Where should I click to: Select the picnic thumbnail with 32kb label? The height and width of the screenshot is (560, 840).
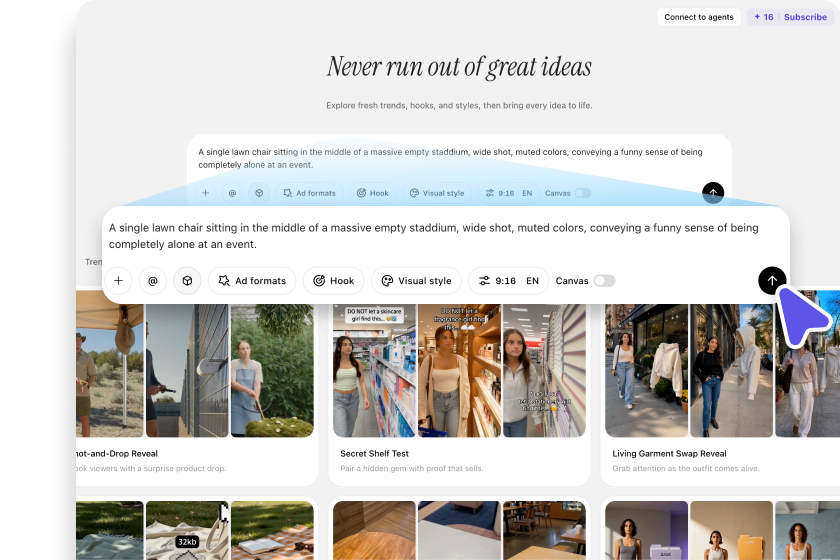pos(187,530)
